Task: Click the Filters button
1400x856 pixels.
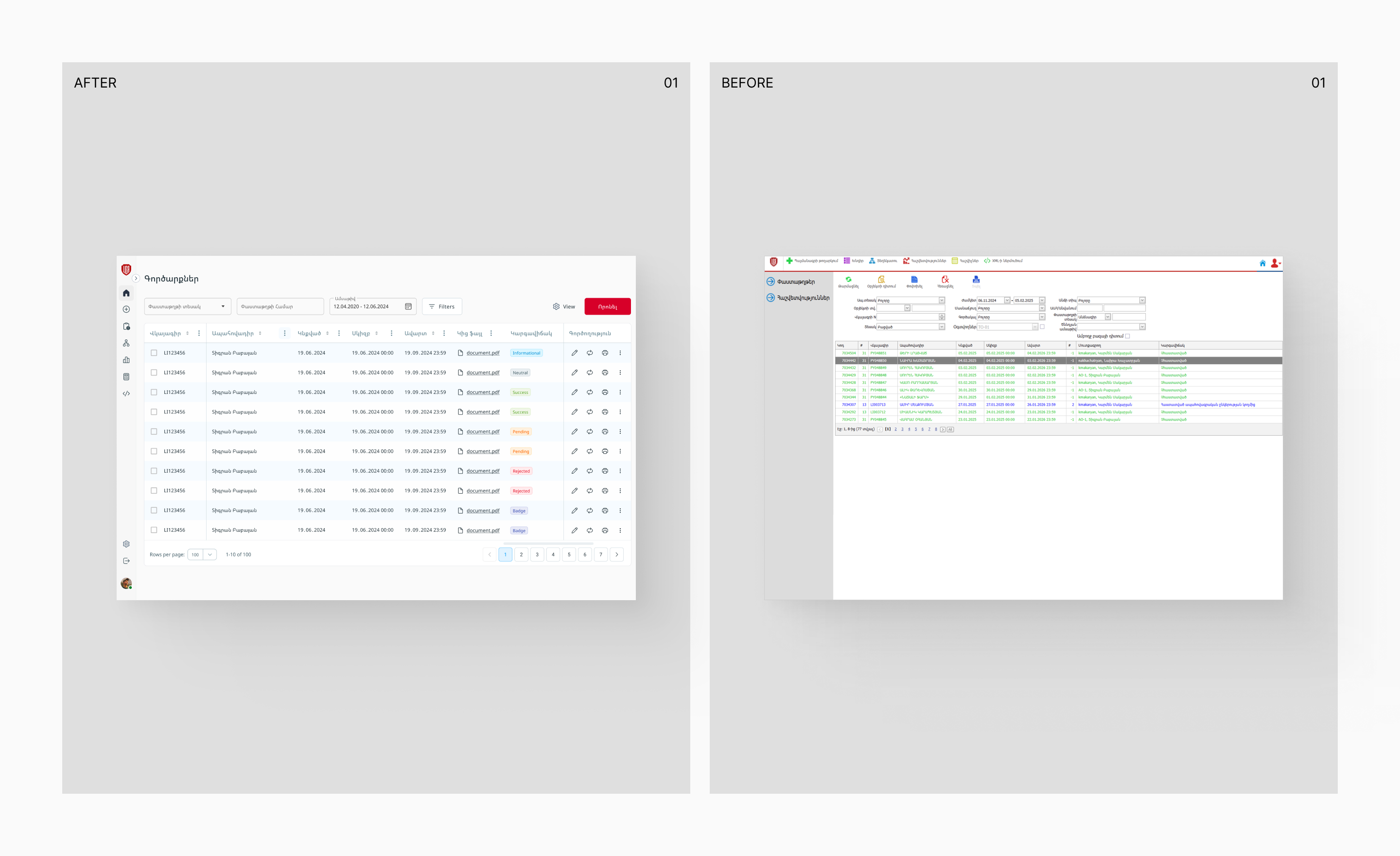Action: pyautogui.click(x=441, y=306)
